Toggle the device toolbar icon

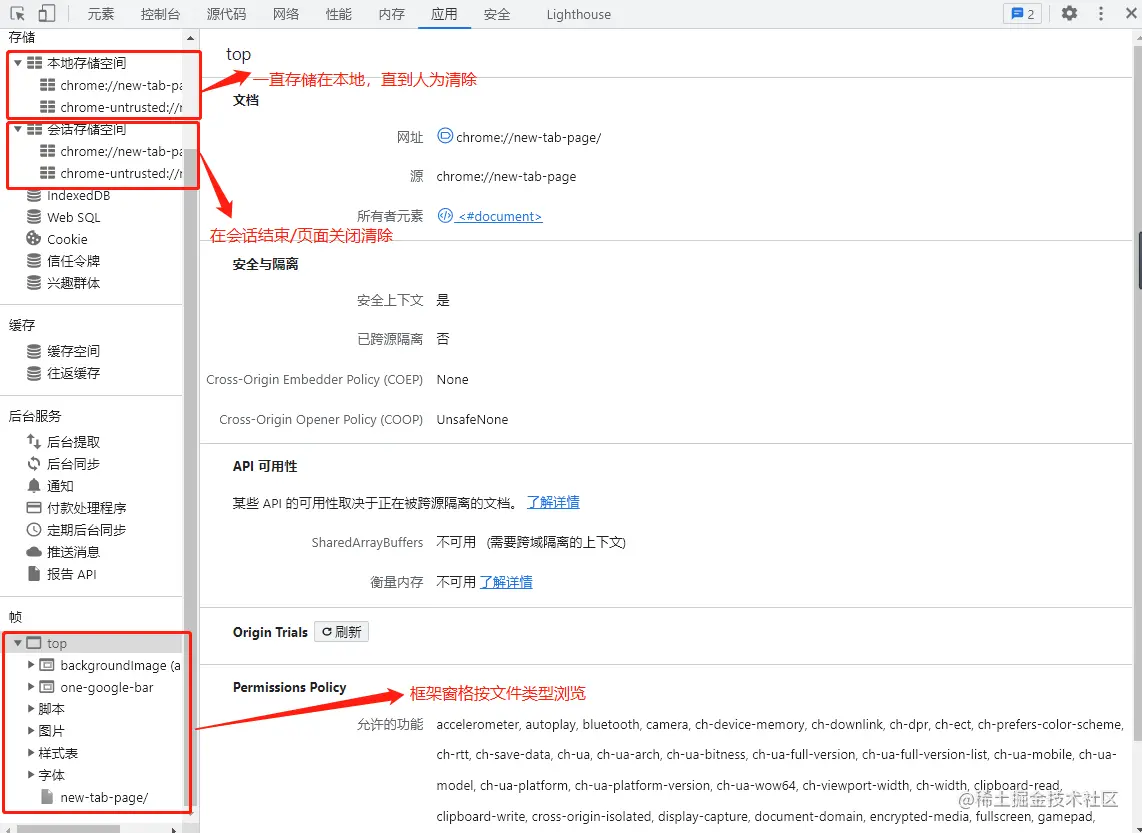pos(47,13)
